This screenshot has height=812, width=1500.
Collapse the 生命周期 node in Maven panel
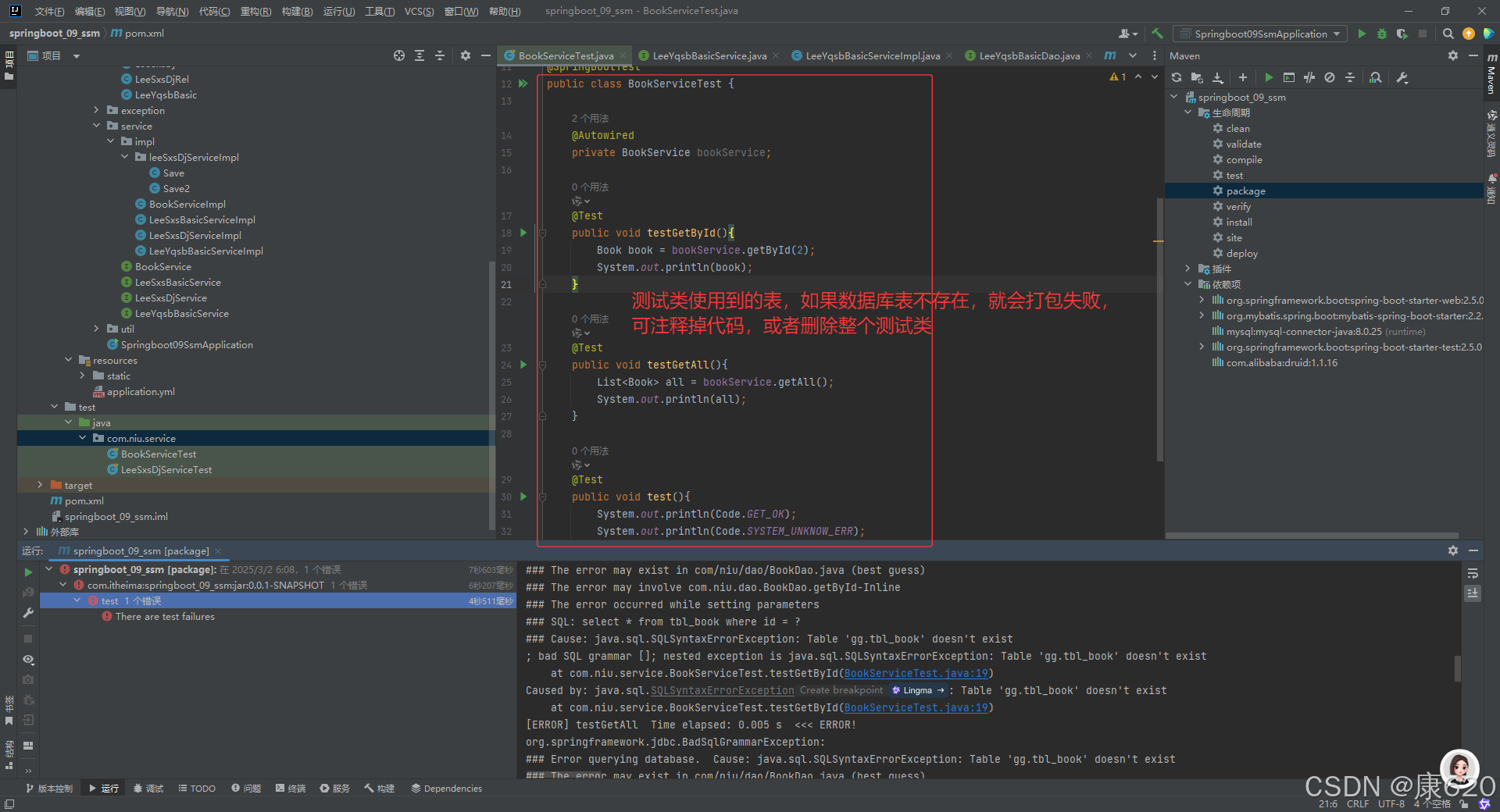click(1188, 112)
